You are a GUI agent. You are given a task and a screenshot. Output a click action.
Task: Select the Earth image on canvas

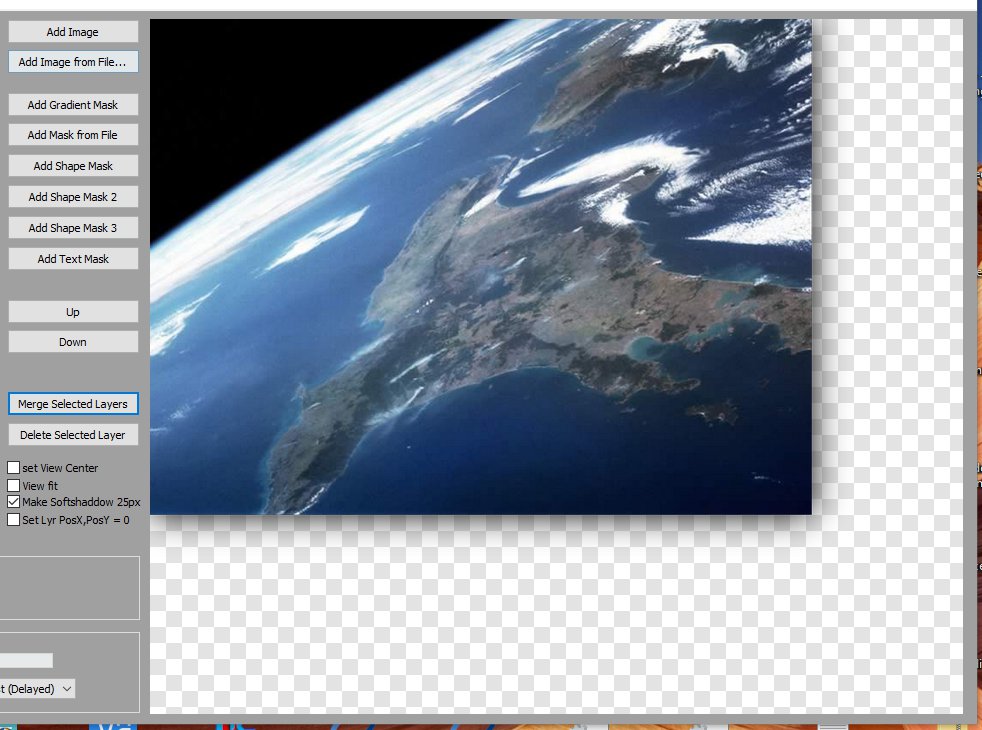click(480, 267)
